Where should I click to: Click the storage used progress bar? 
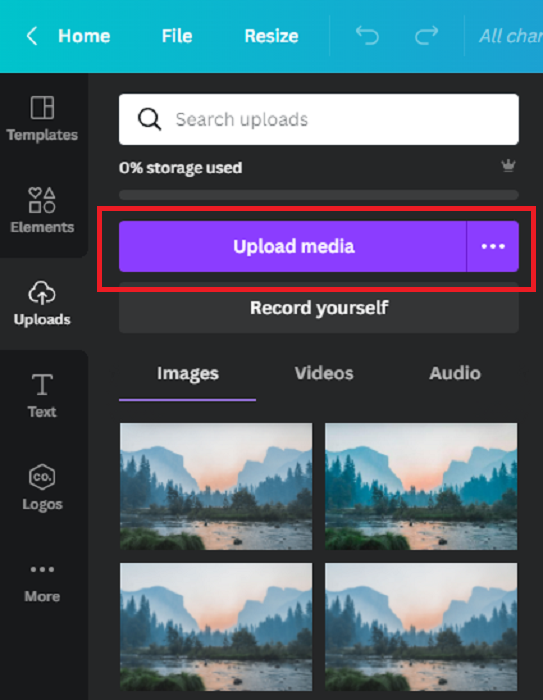319,195
